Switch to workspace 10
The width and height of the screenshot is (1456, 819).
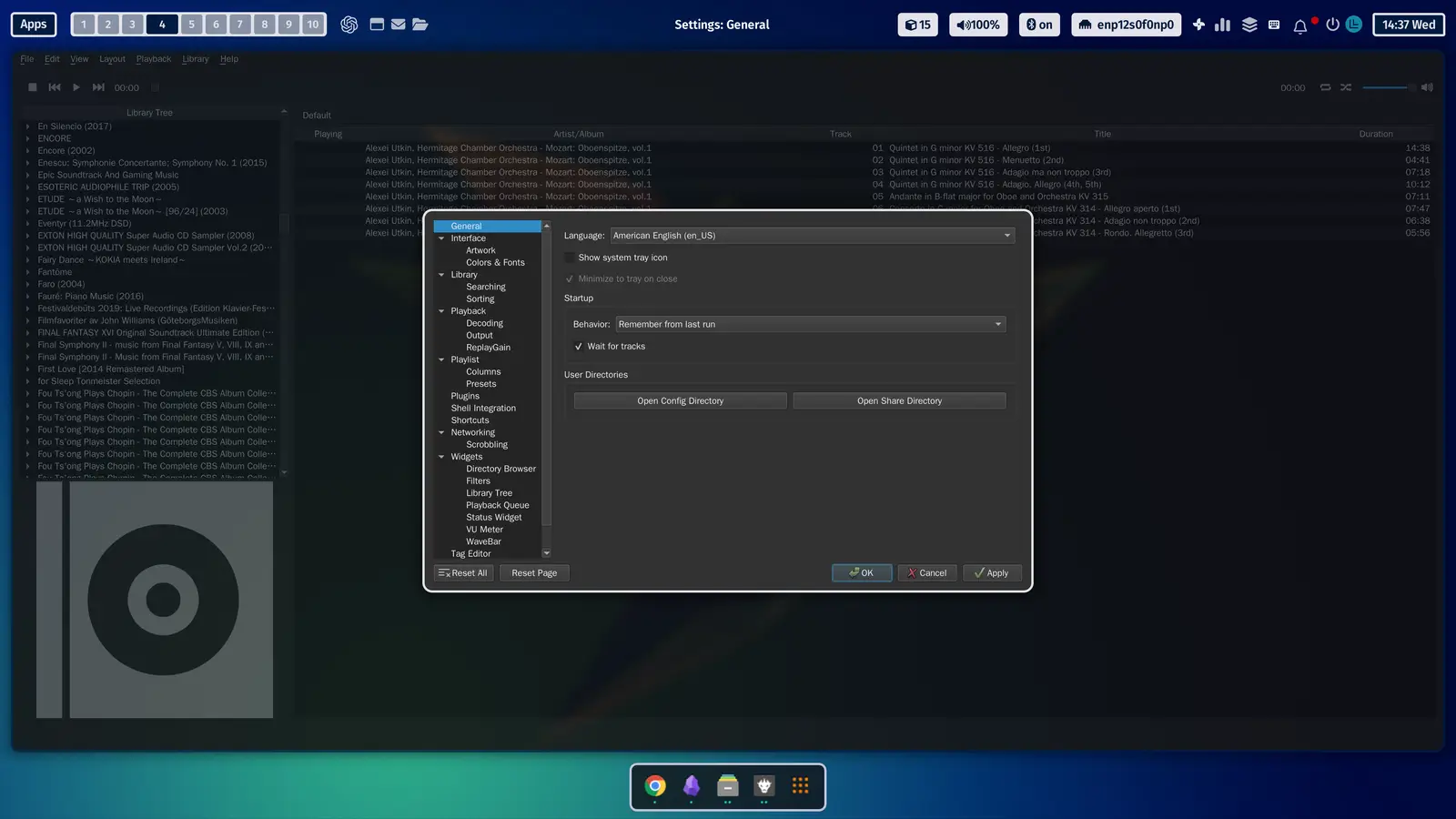[313, 25]
